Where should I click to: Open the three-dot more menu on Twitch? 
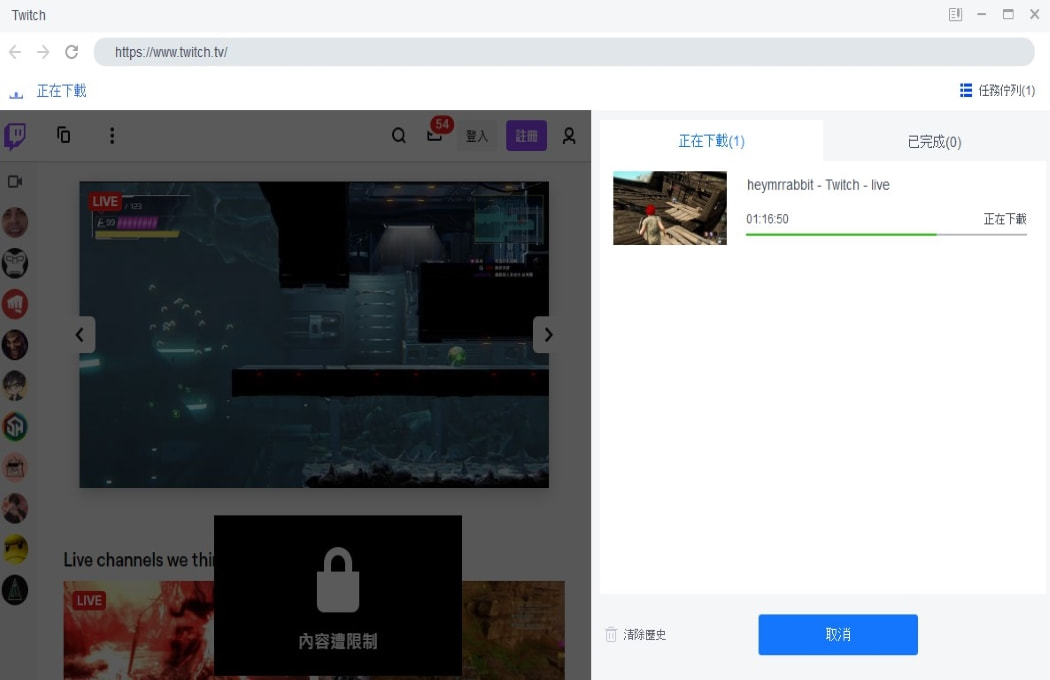112,136
